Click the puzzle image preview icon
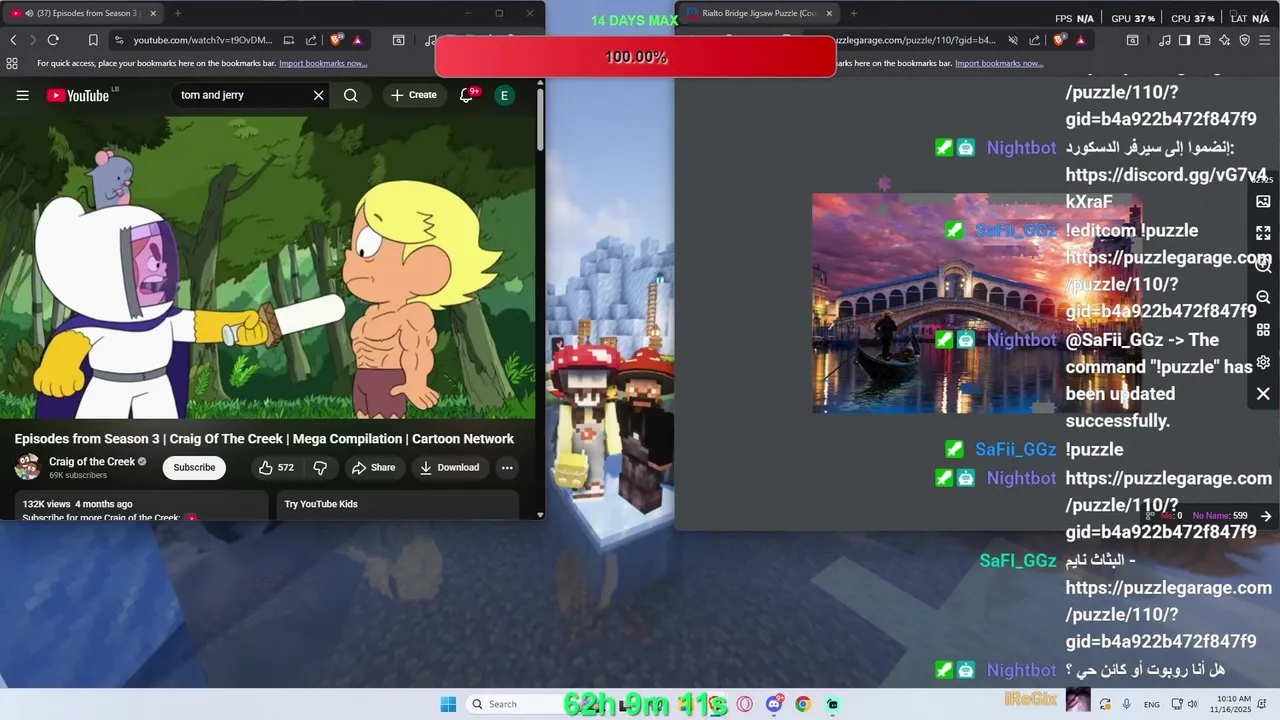Image resolution: width=1280 pixels, height=720 pixels. [x=1263, y=201]
